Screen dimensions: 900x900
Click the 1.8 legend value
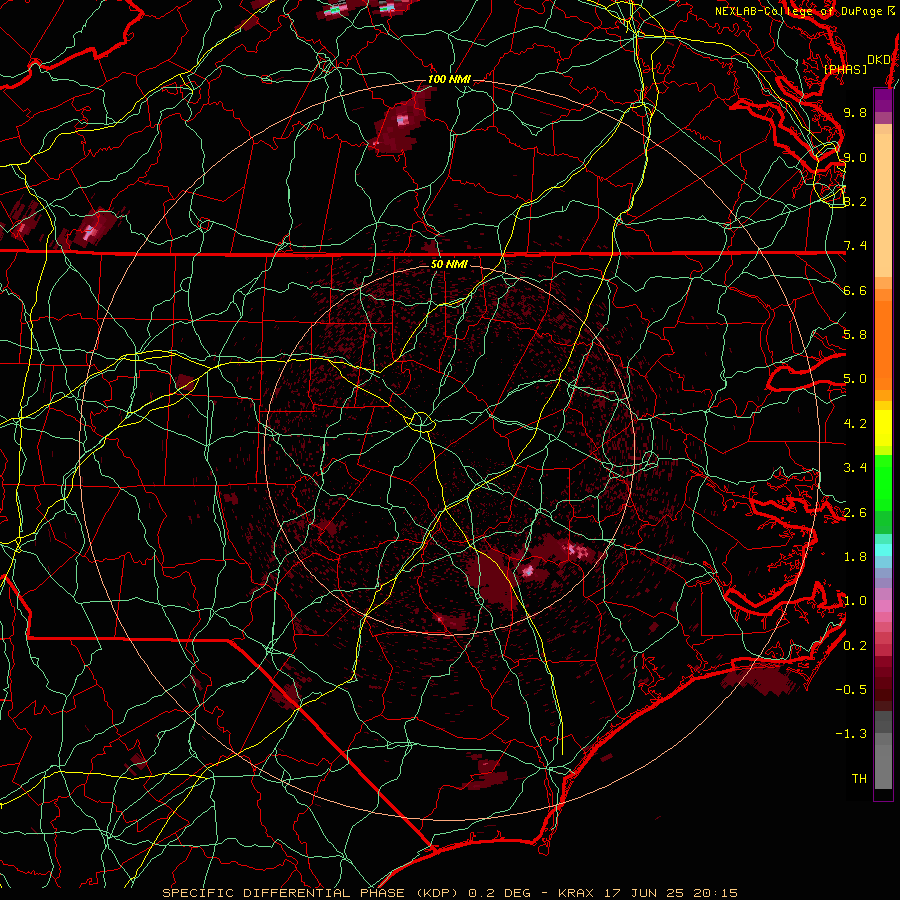(x=855, y=557)
